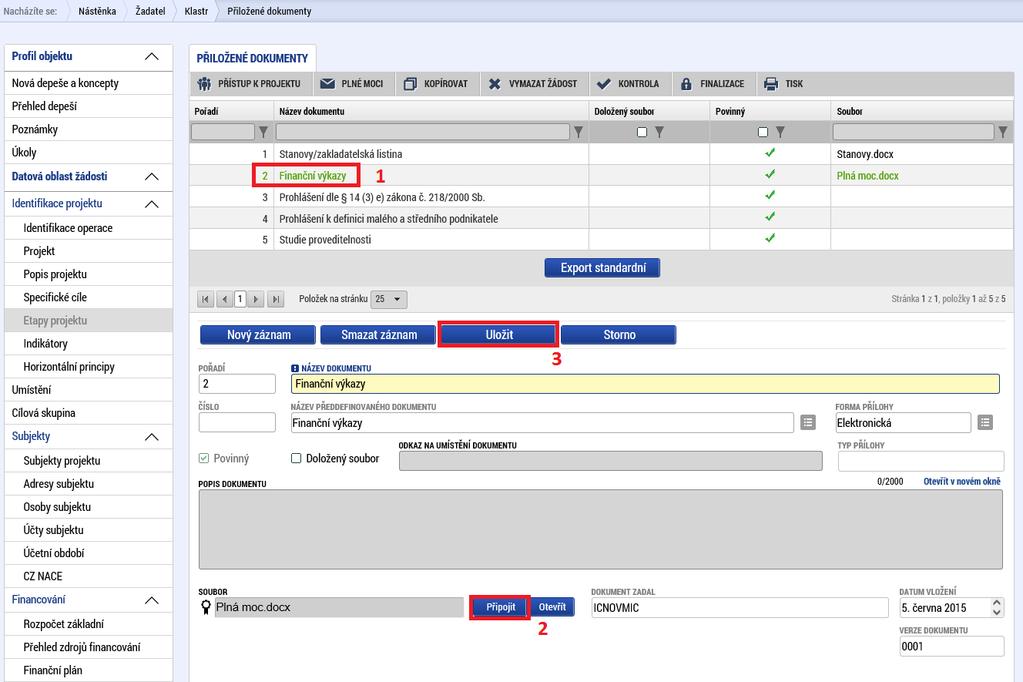This screenshot has width=1023, height=682.
Task: Click the Finalizace lock icon
Action: coord(686,84)
